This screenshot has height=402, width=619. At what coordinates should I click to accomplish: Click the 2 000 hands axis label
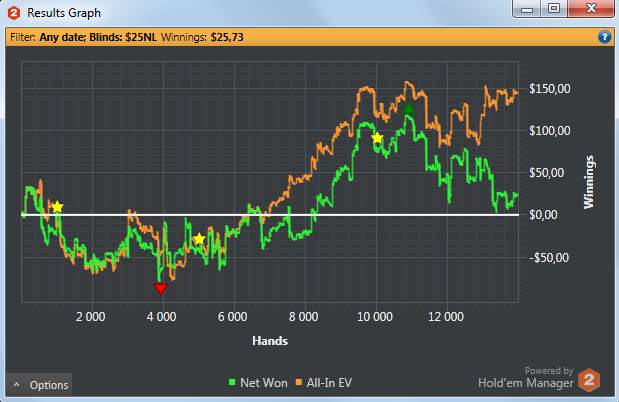point(91,317)
